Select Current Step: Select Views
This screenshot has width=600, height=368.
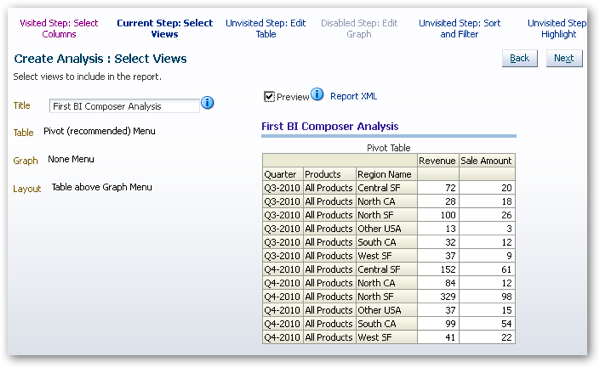(165, 29)
